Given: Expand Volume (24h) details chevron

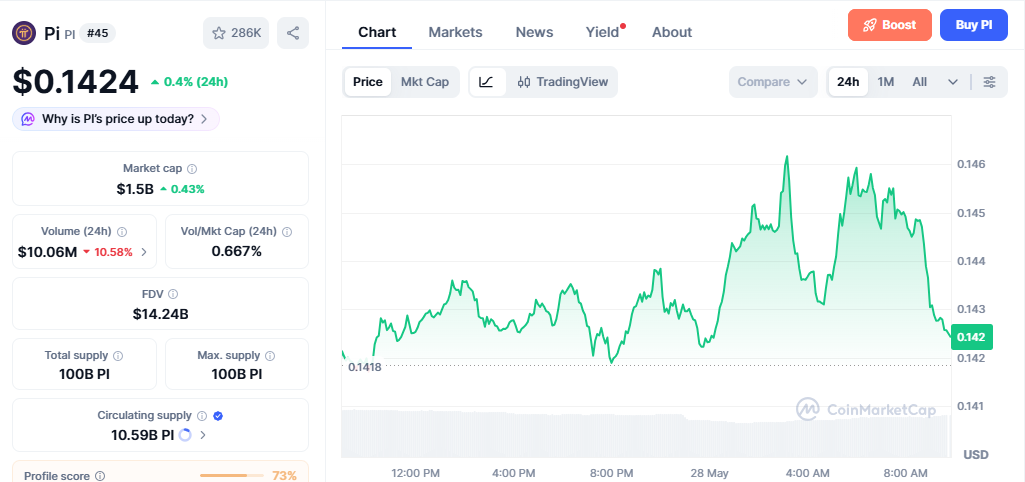Looking at the screenshot, I should (x=144, y=252).
